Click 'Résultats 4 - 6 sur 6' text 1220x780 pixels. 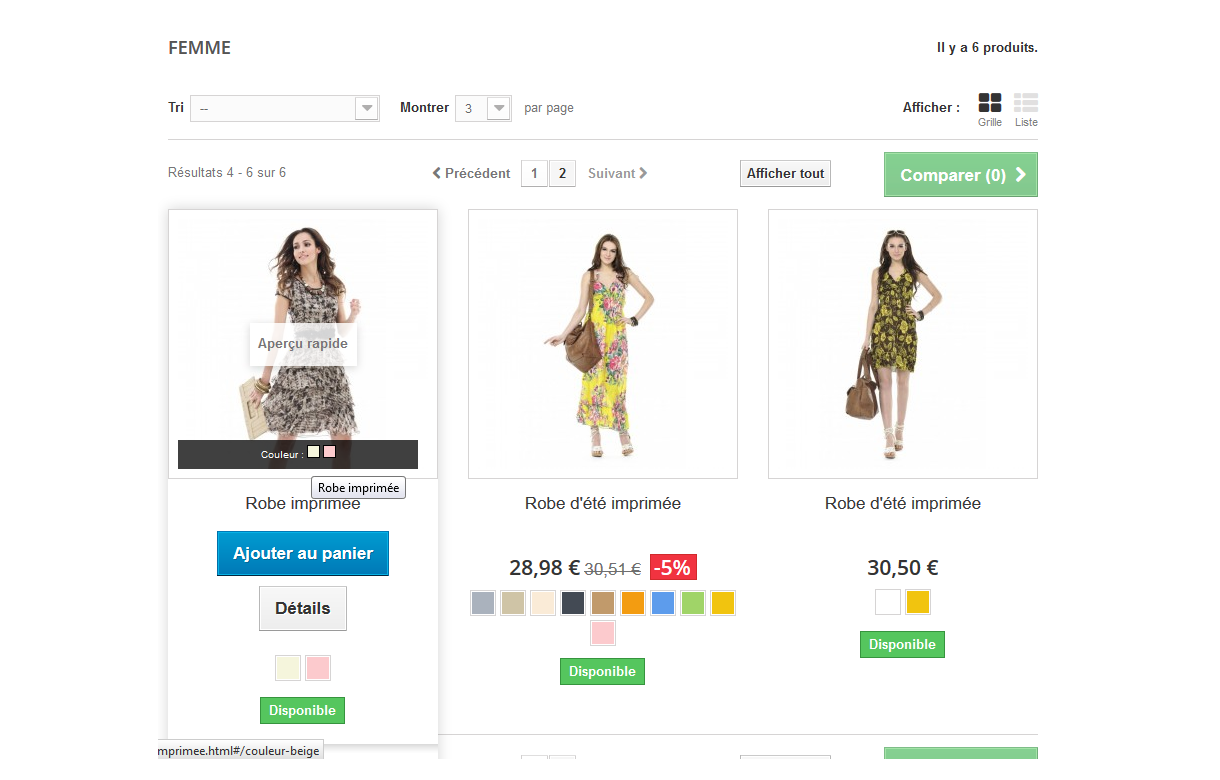tap(227, 173)
